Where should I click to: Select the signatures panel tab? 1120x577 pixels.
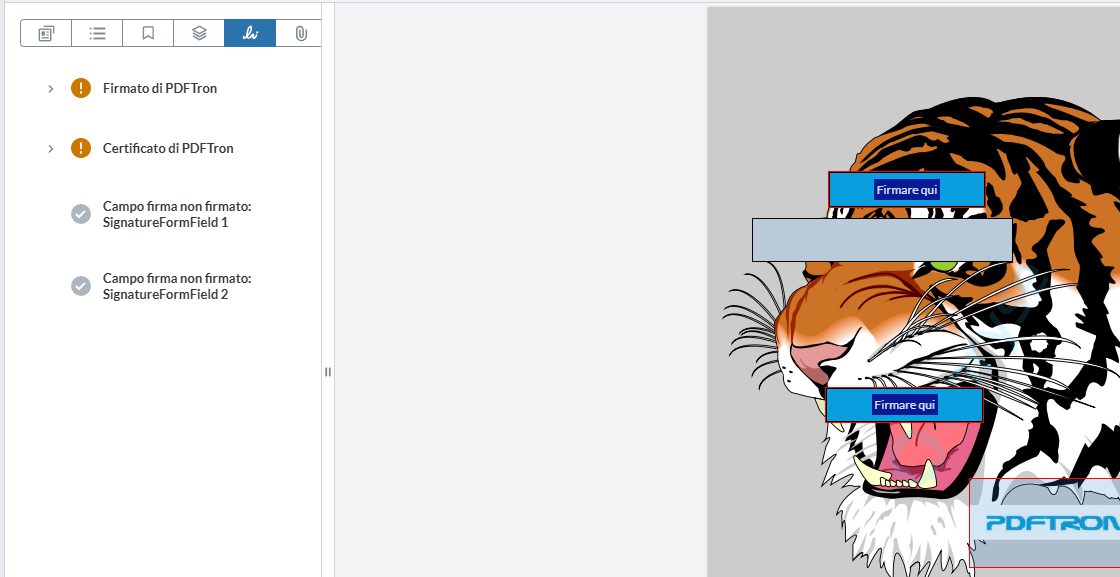click(250, 33)
